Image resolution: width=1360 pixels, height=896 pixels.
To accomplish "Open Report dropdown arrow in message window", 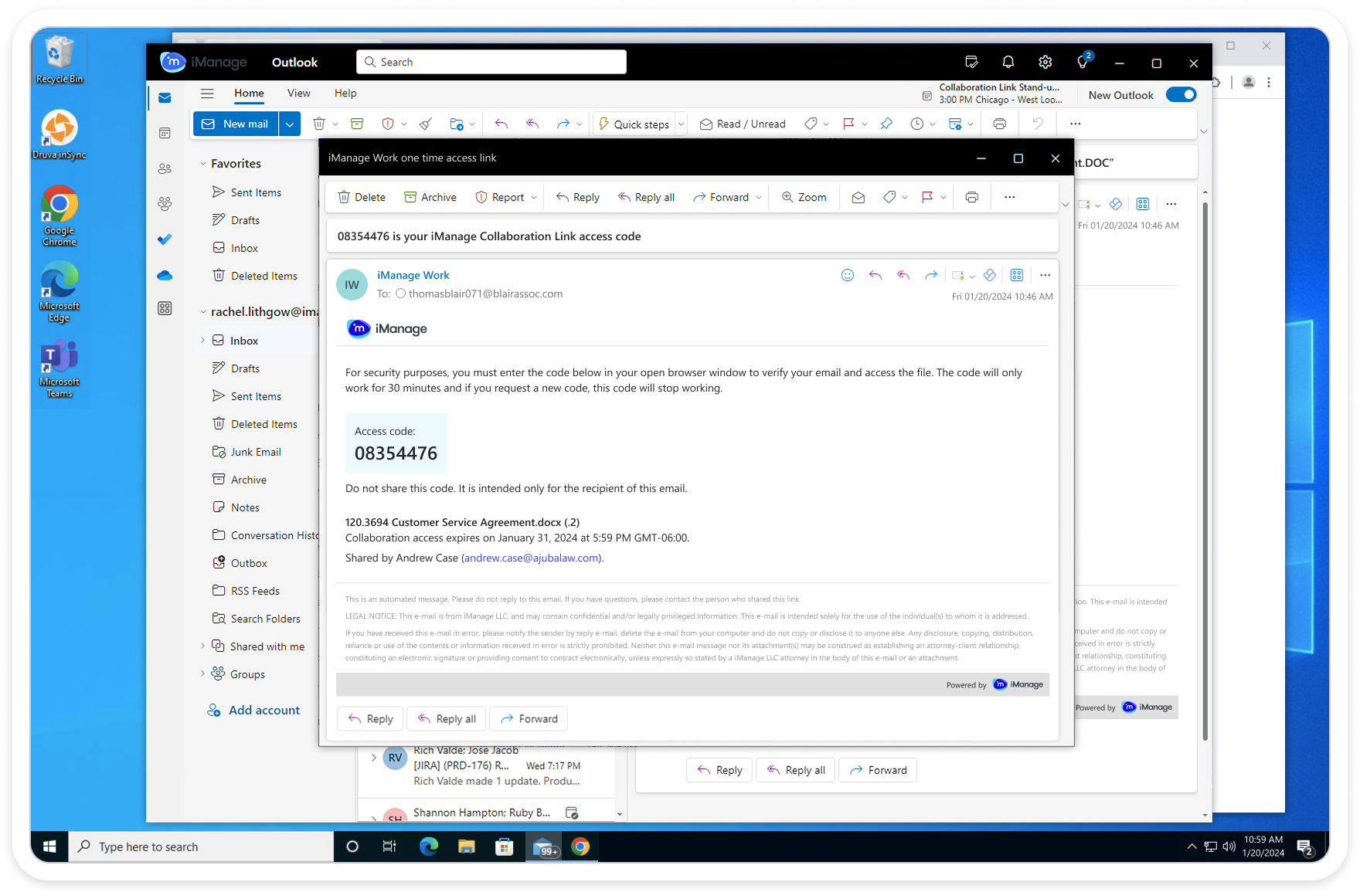I will [534, 198].
